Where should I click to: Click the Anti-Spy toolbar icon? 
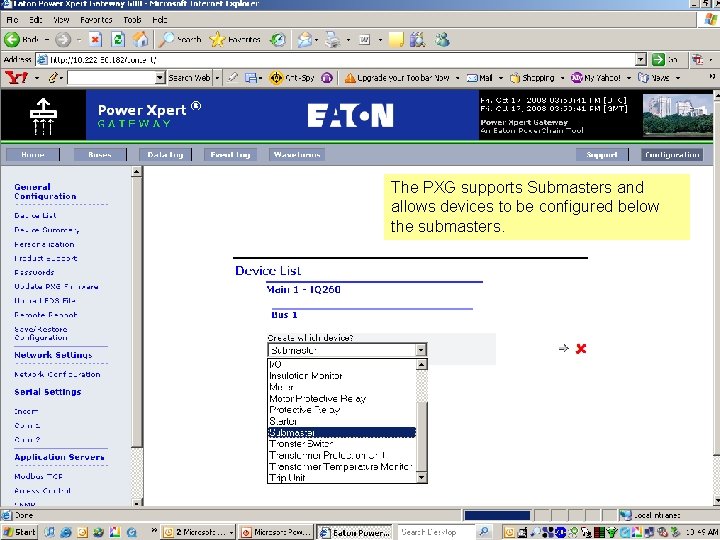click(292, 78)
